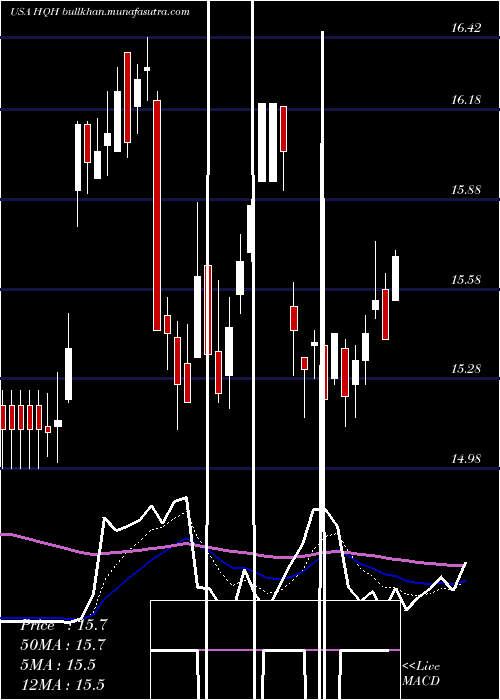Click the 15.28 price axis label
The height and width of the screenshot is (700, 500).
tap(467, 369)
